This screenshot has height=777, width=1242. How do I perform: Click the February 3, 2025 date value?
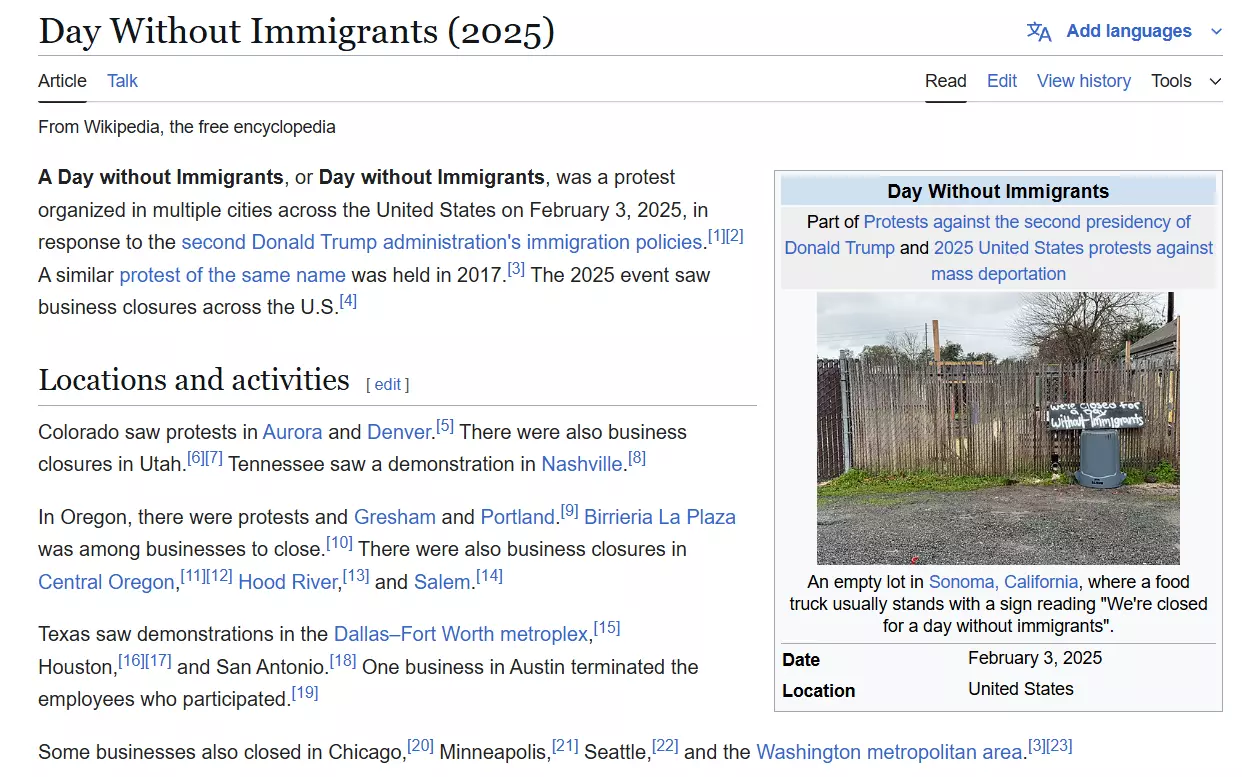[1035, 658]
